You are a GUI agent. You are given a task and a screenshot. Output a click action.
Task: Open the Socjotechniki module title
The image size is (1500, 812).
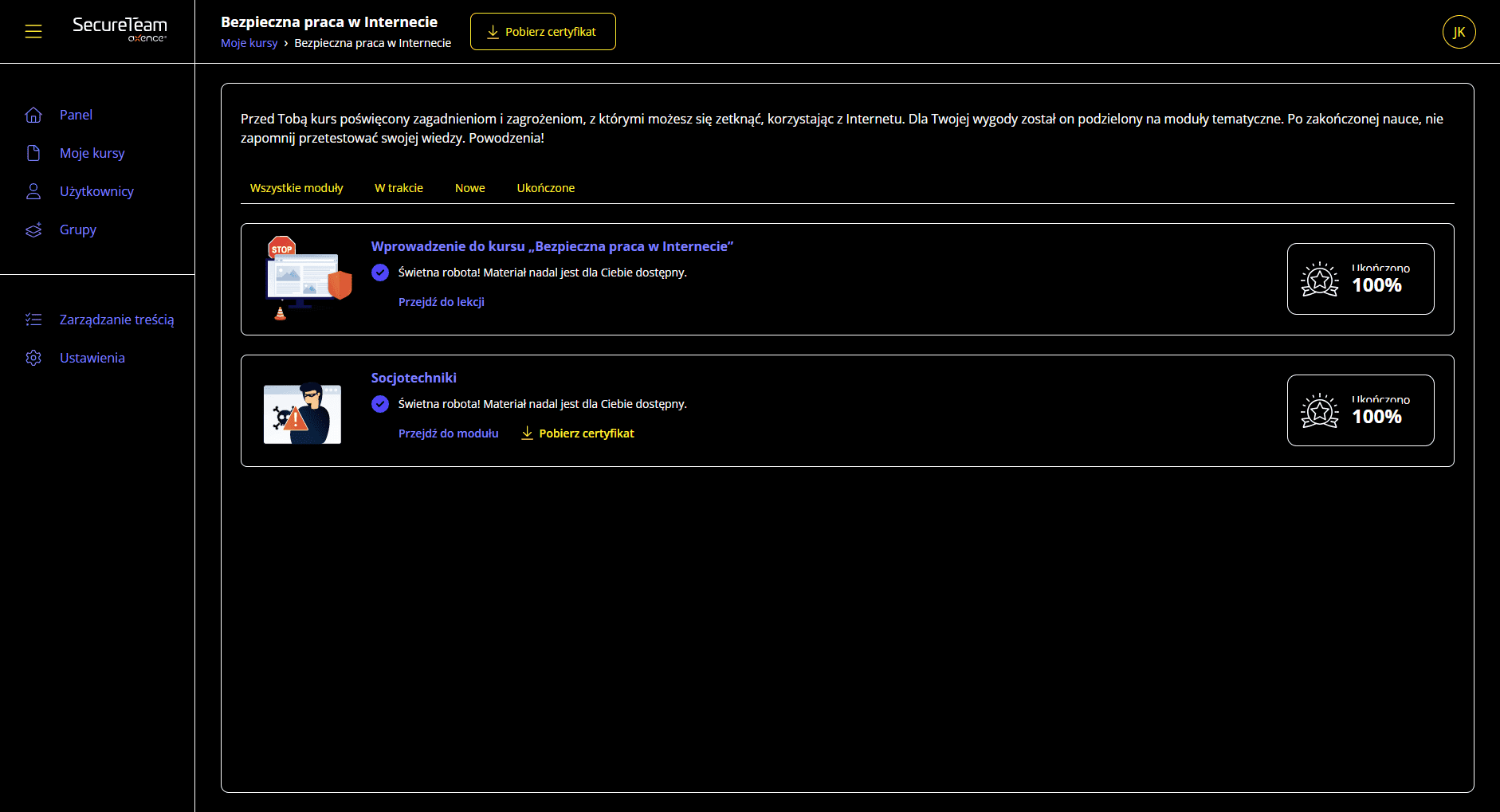414,378
